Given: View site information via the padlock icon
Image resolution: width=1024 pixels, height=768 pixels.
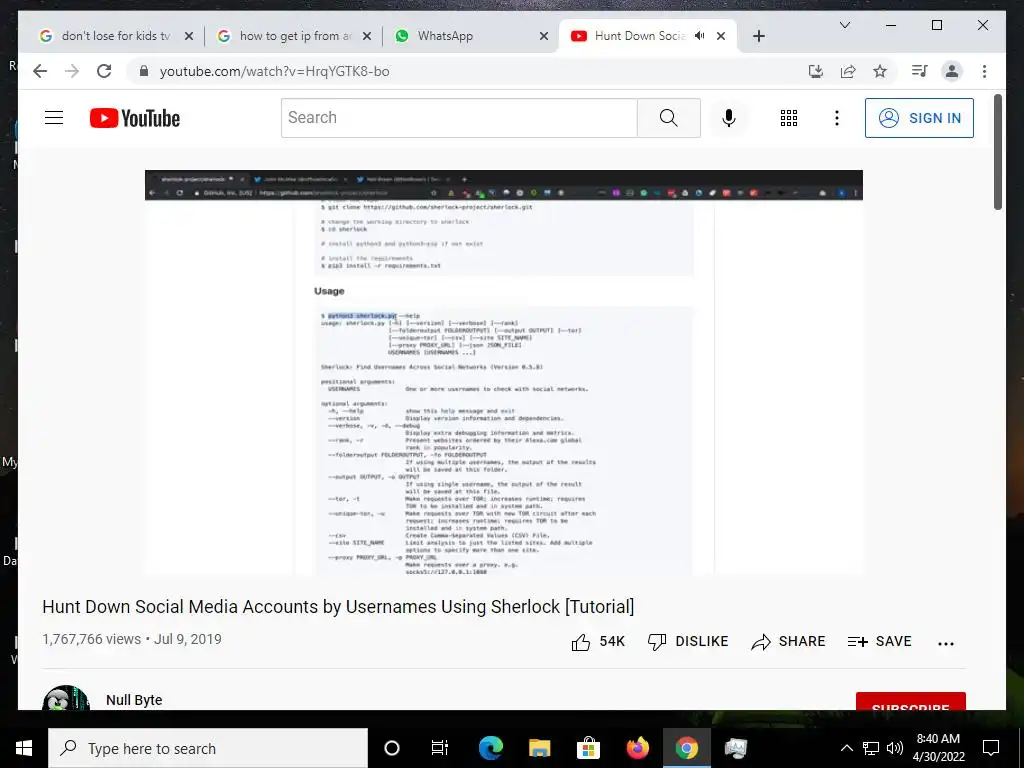Looking at the screenshot, I should 144,71.
